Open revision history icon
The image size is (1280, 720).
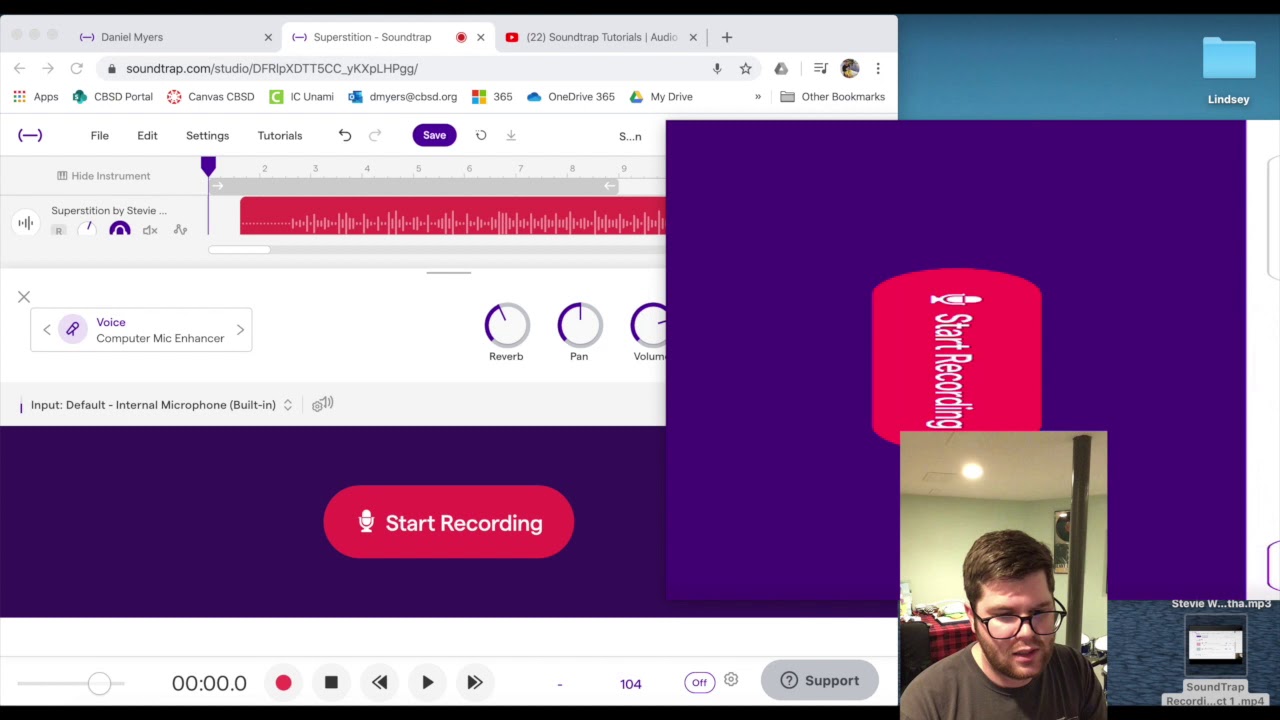(x=481, y=135)
